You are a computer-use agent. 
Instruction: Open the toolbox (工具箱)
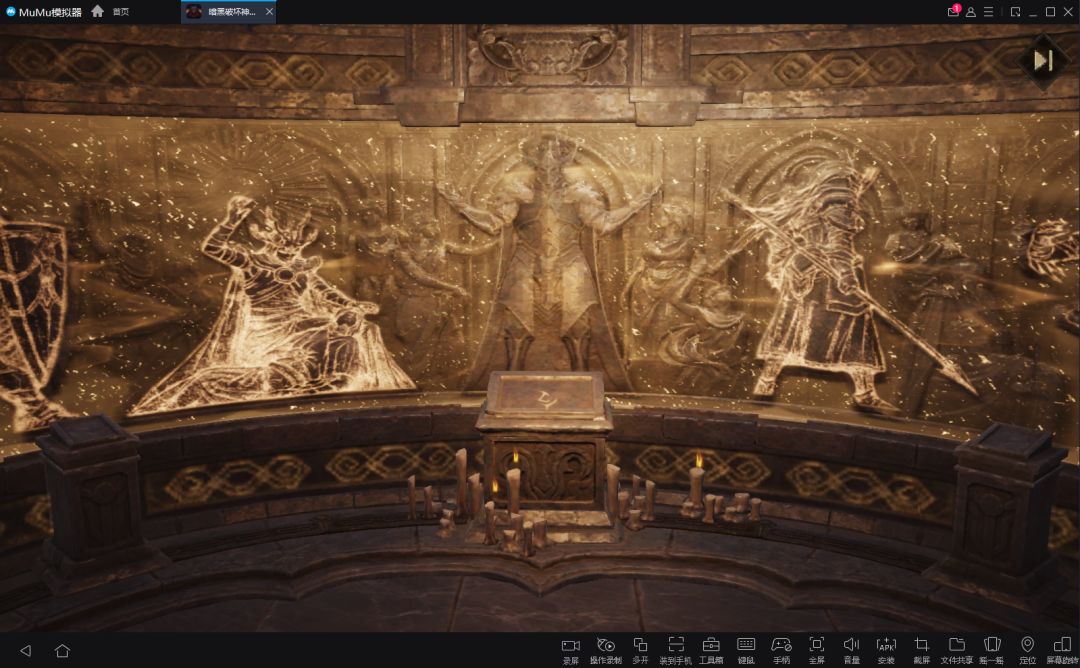711,650
